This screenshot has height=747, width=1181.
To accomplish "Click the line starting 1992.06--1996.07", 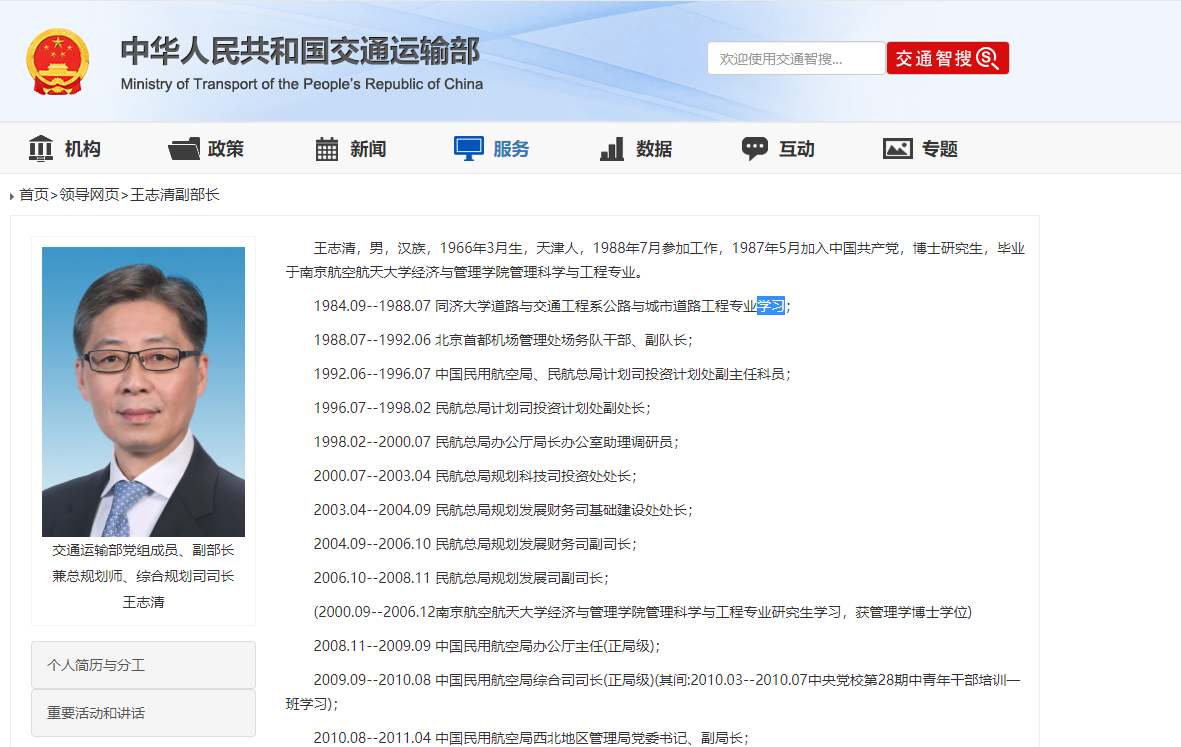I will [x=552, y=374].
